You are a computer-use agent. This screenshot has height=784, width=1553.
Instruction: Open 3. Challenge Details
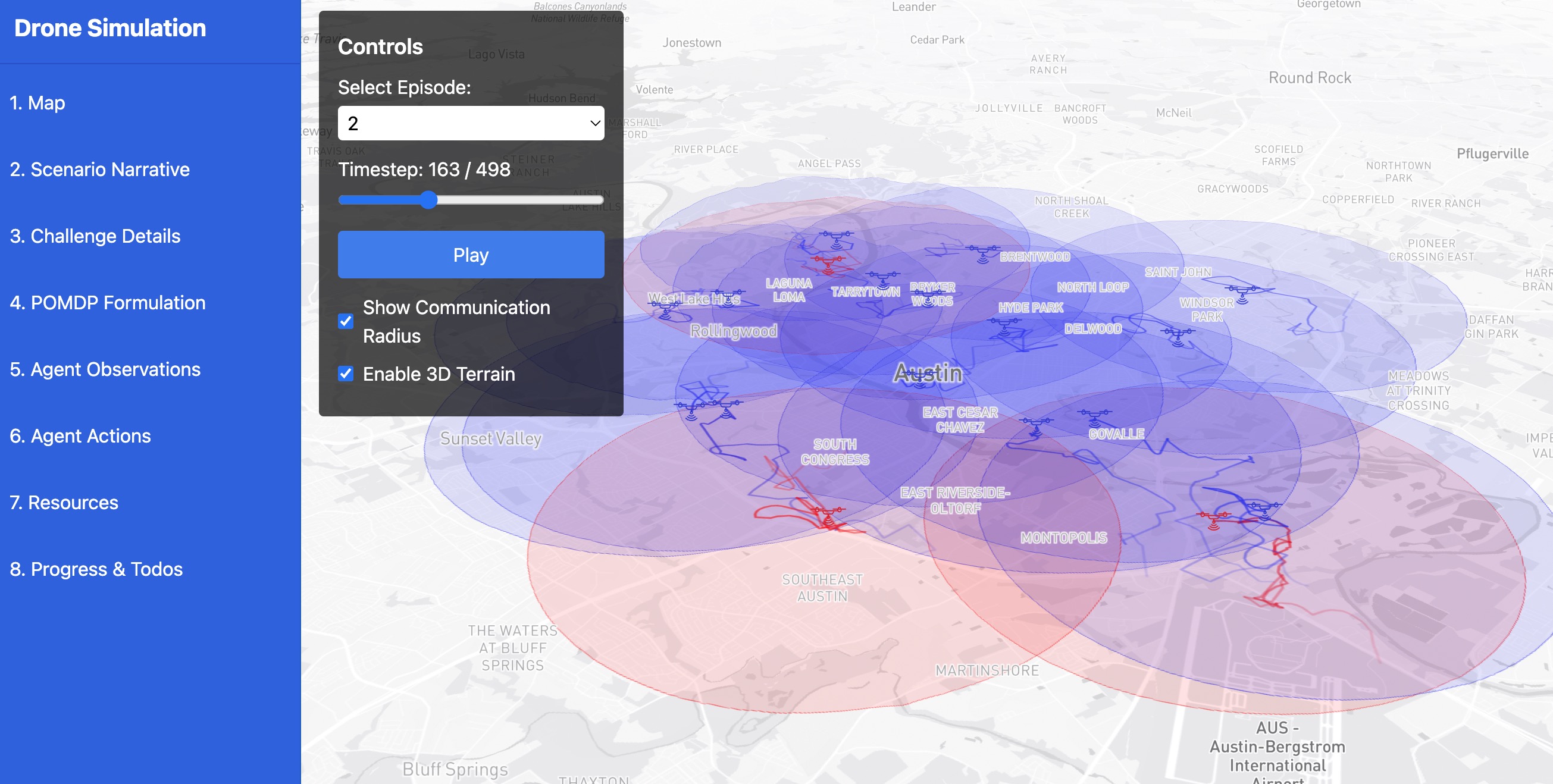coord(95,236)
